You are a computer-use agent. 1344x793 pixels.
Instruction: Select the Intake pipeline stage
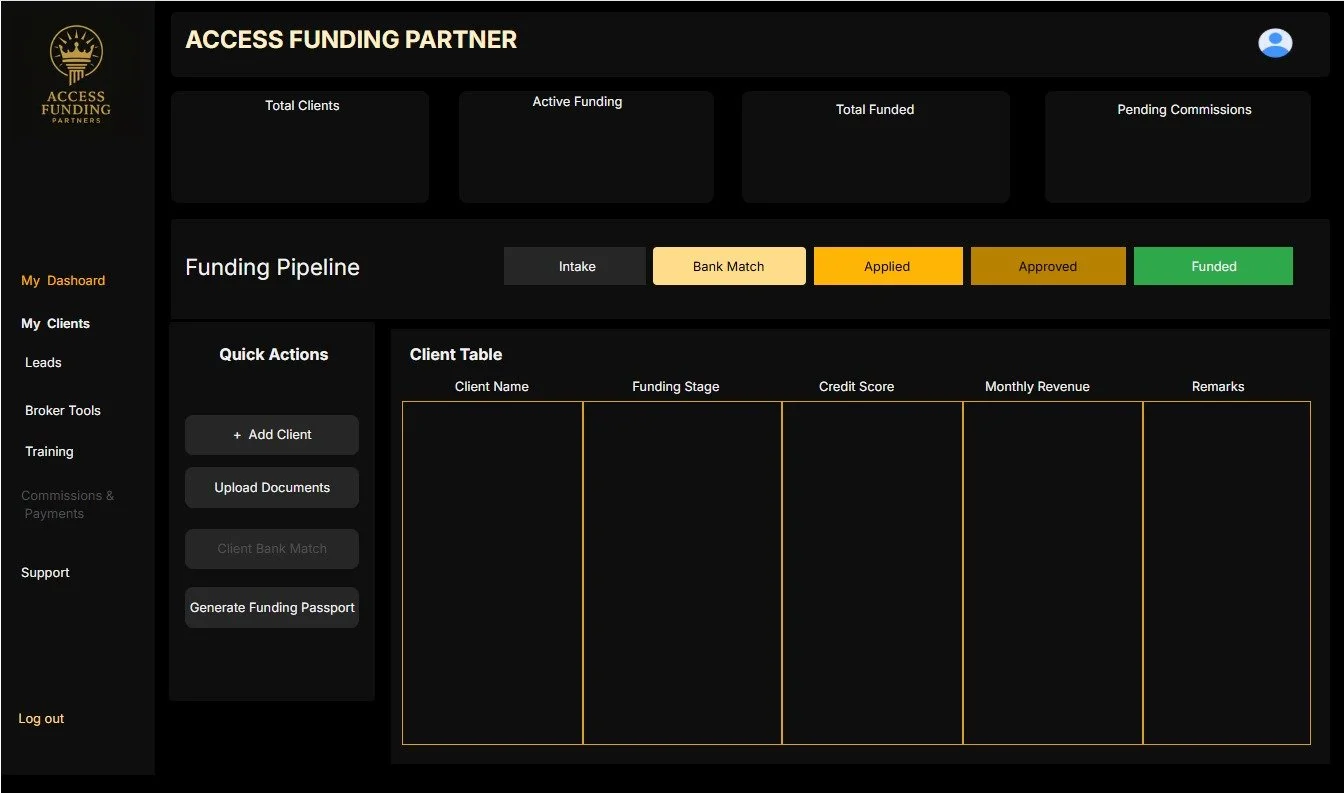[575, 266]
